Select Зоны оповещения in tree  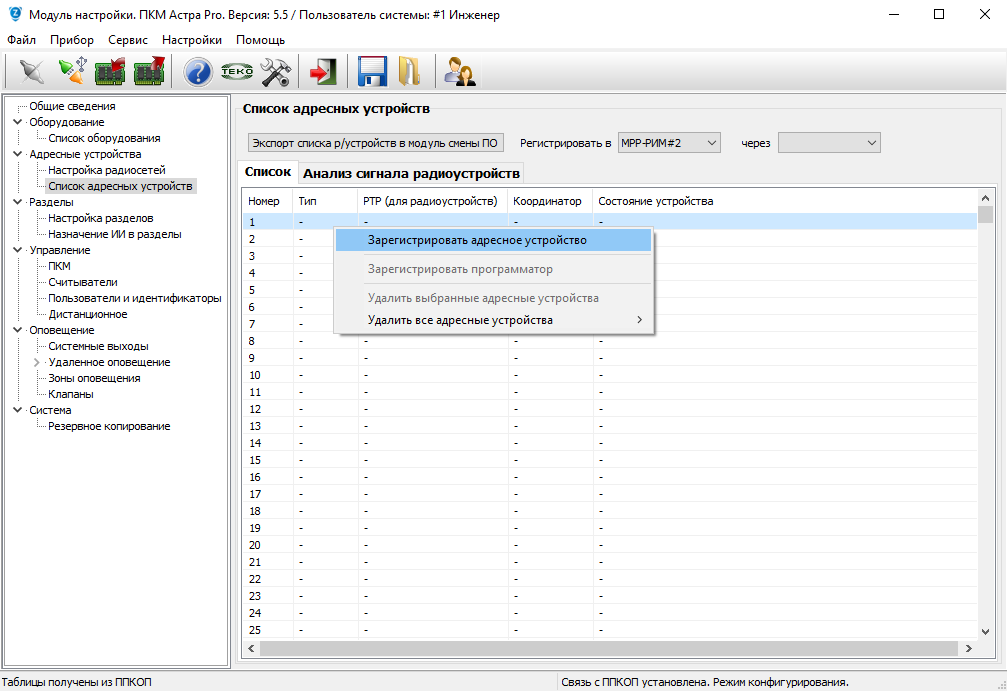tap(94, 378)
